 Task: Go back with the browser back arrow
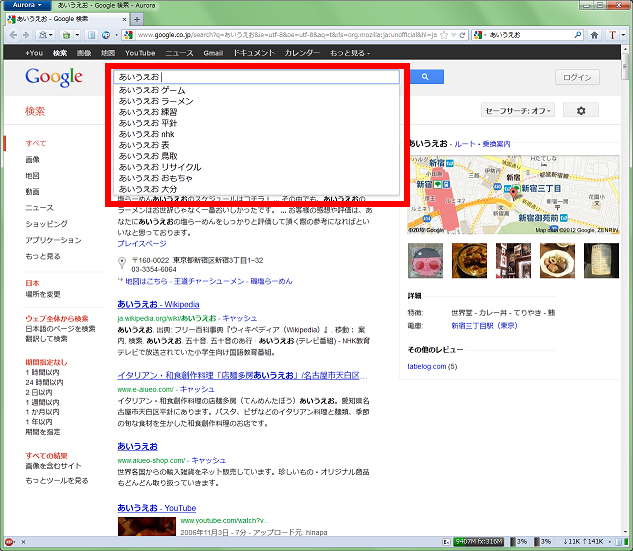[x=13, y=35]
